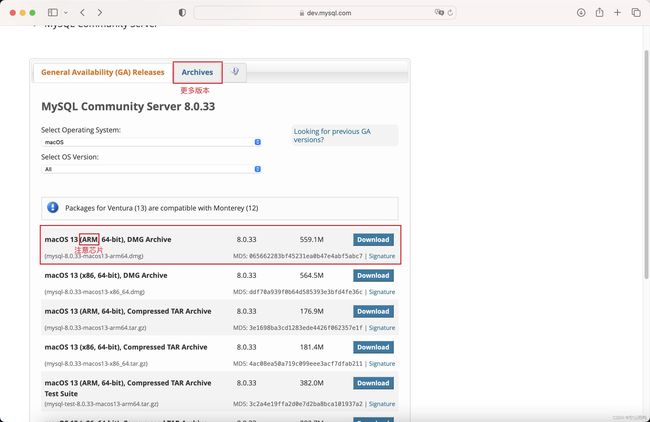Image resolution: width=650 pixels, height=422 pixels.
Task: Open Signature for x86 DMG Archive
Action: tap(382, 292)
